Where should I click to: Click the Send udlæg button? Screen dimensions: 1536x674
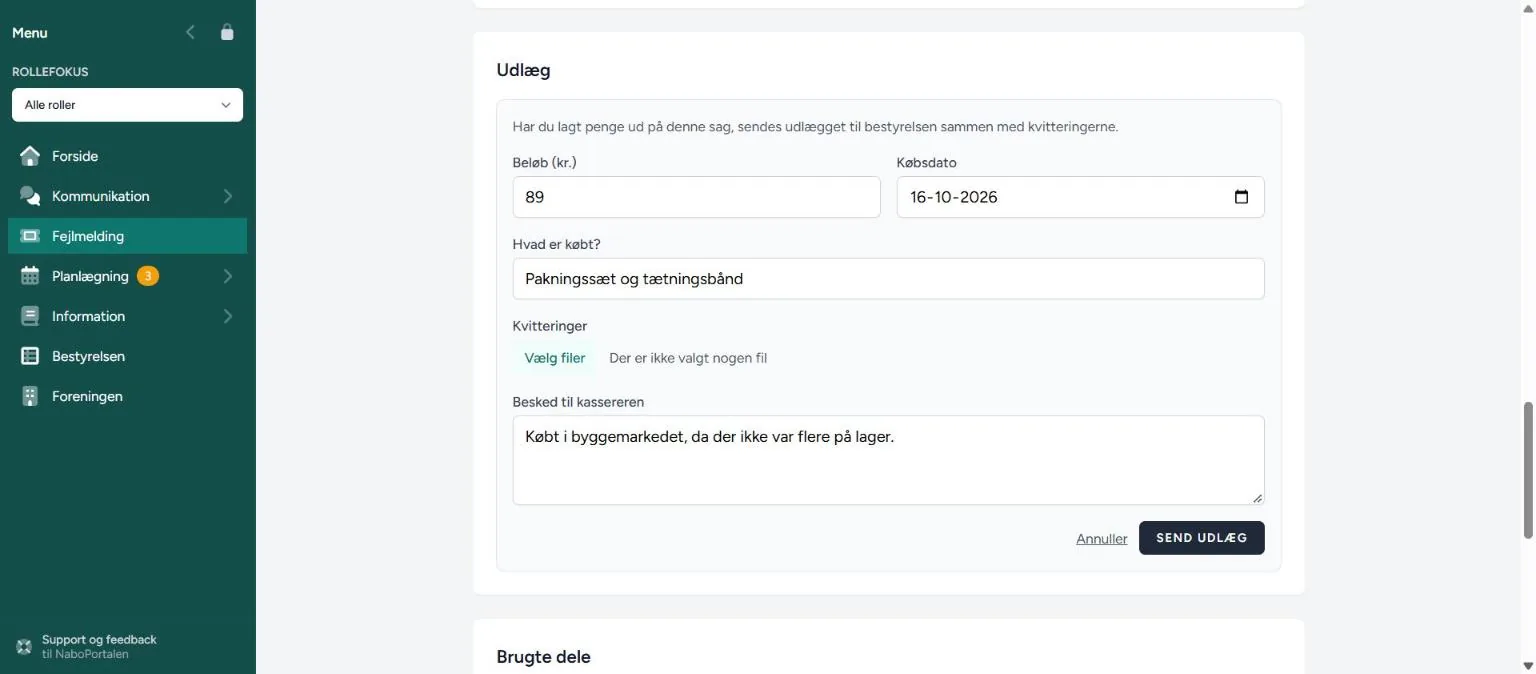[x=1201, y=538]
